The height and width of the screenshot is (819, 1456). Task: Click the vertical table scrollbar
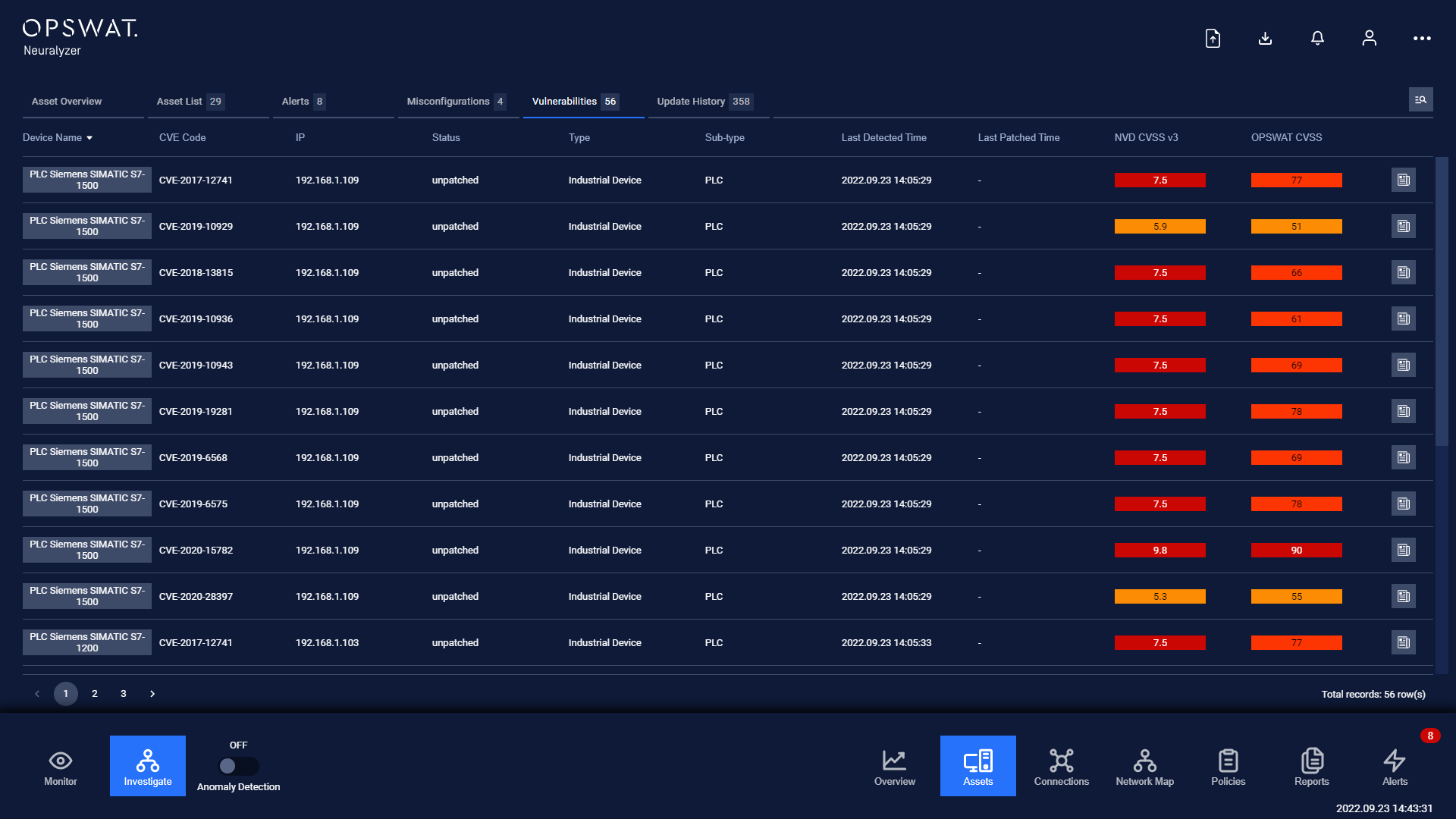coord(1442,302)
